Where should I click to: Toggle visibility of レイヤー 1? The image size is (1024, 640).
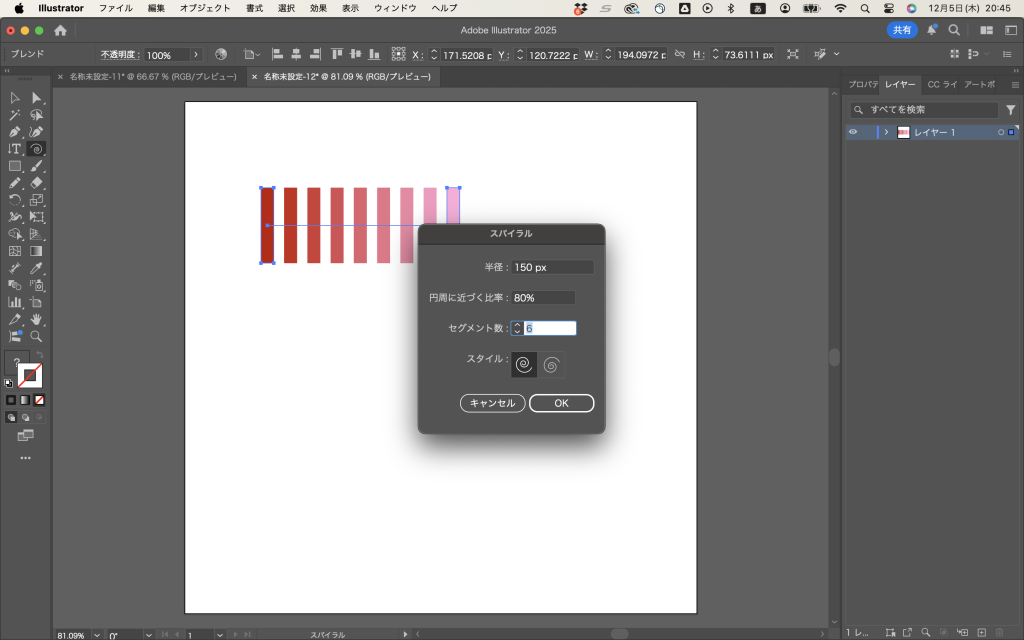tap(853, 132)
